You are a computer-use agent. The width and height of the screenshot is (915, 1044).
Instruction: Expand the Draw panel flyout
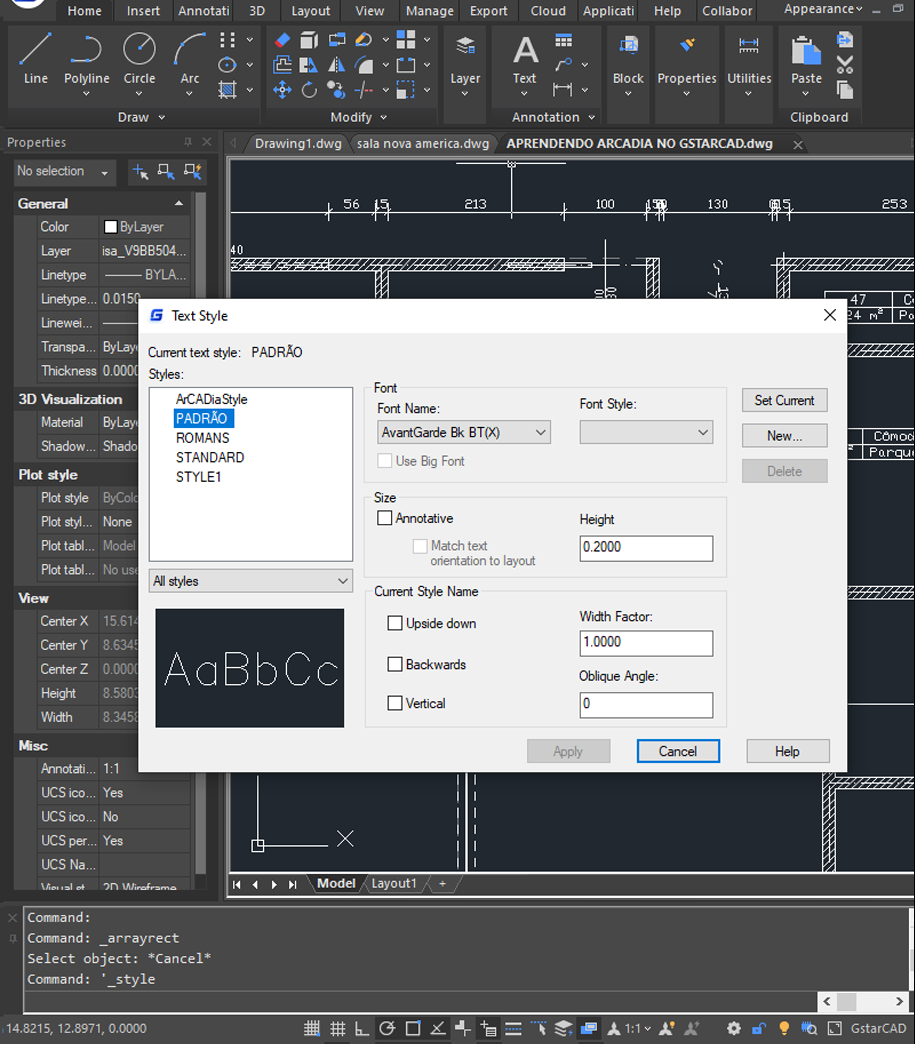(162, 118)
